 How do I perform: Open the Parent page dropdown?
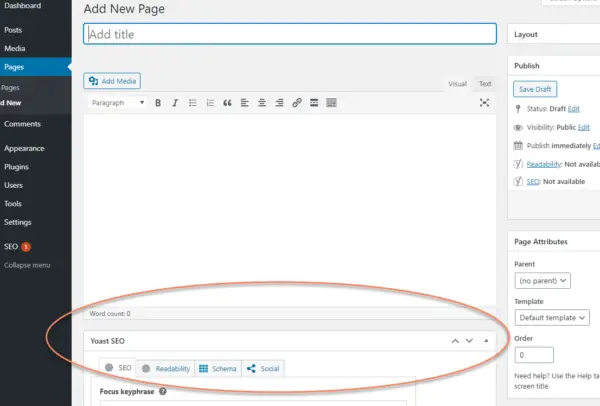click(543, 280)
